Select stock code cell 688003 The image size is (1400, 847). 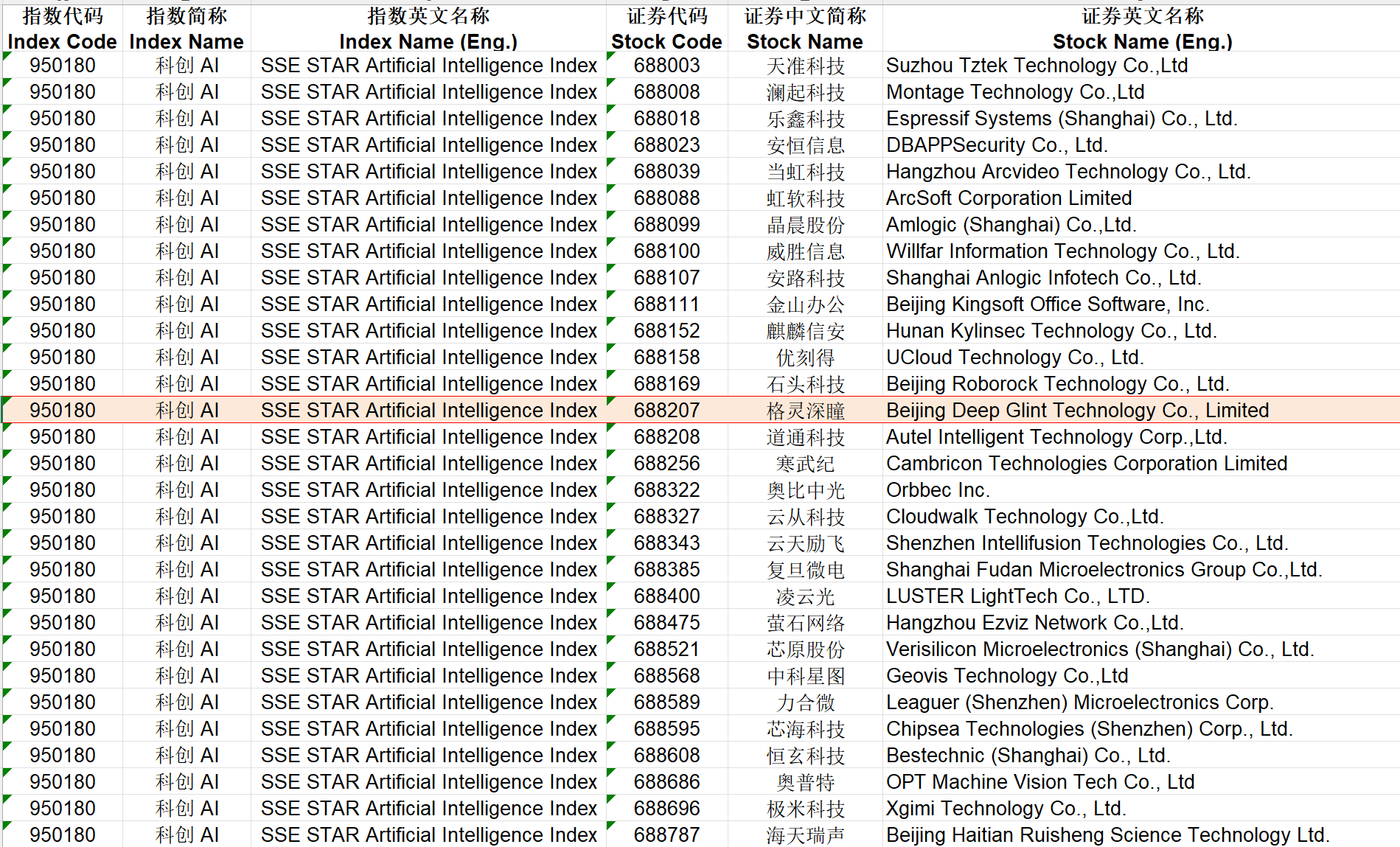[666, 66]
